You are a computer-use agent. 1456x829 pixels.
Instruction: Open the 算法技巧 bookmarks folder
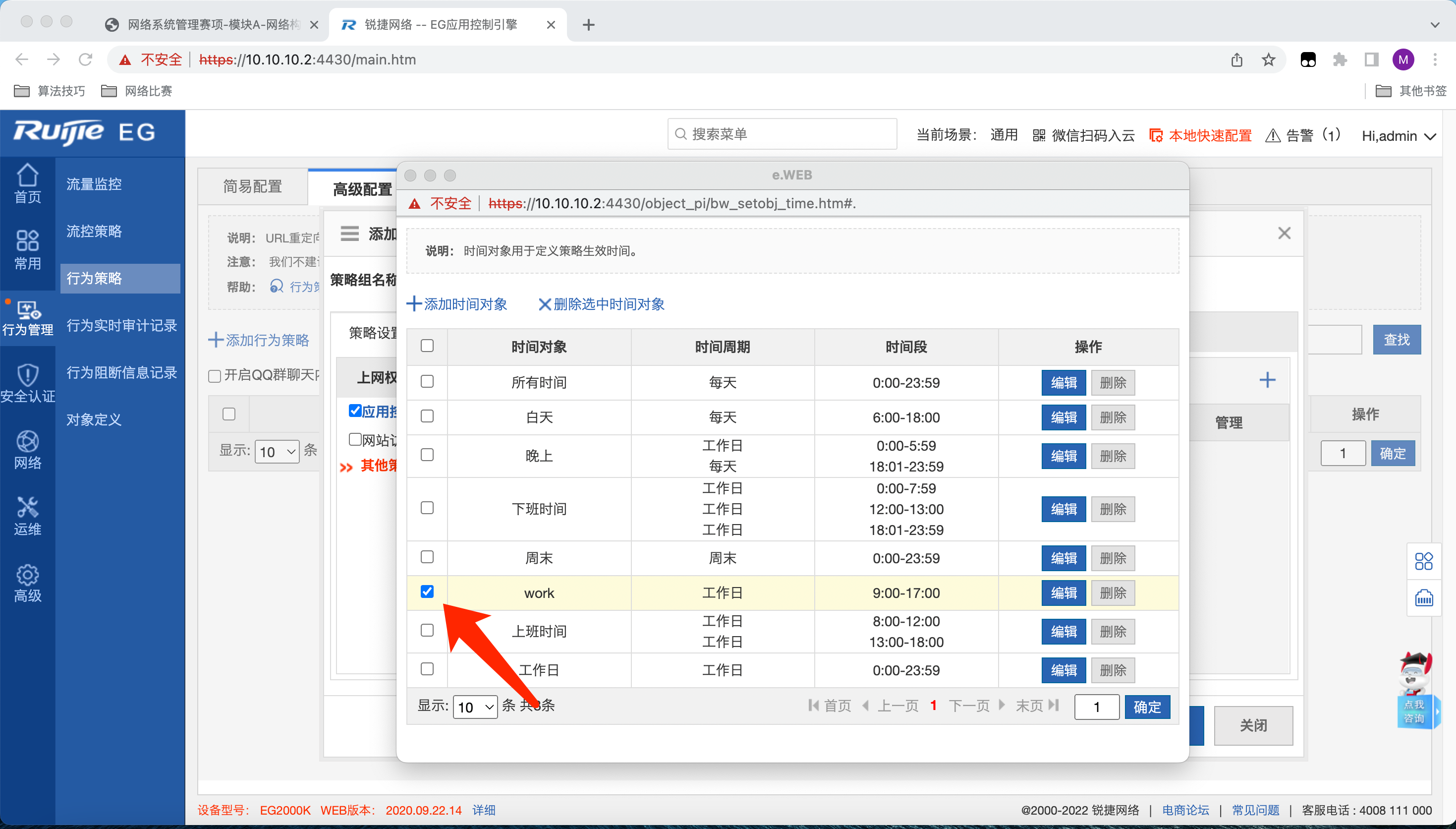click(x=50, y=91)
